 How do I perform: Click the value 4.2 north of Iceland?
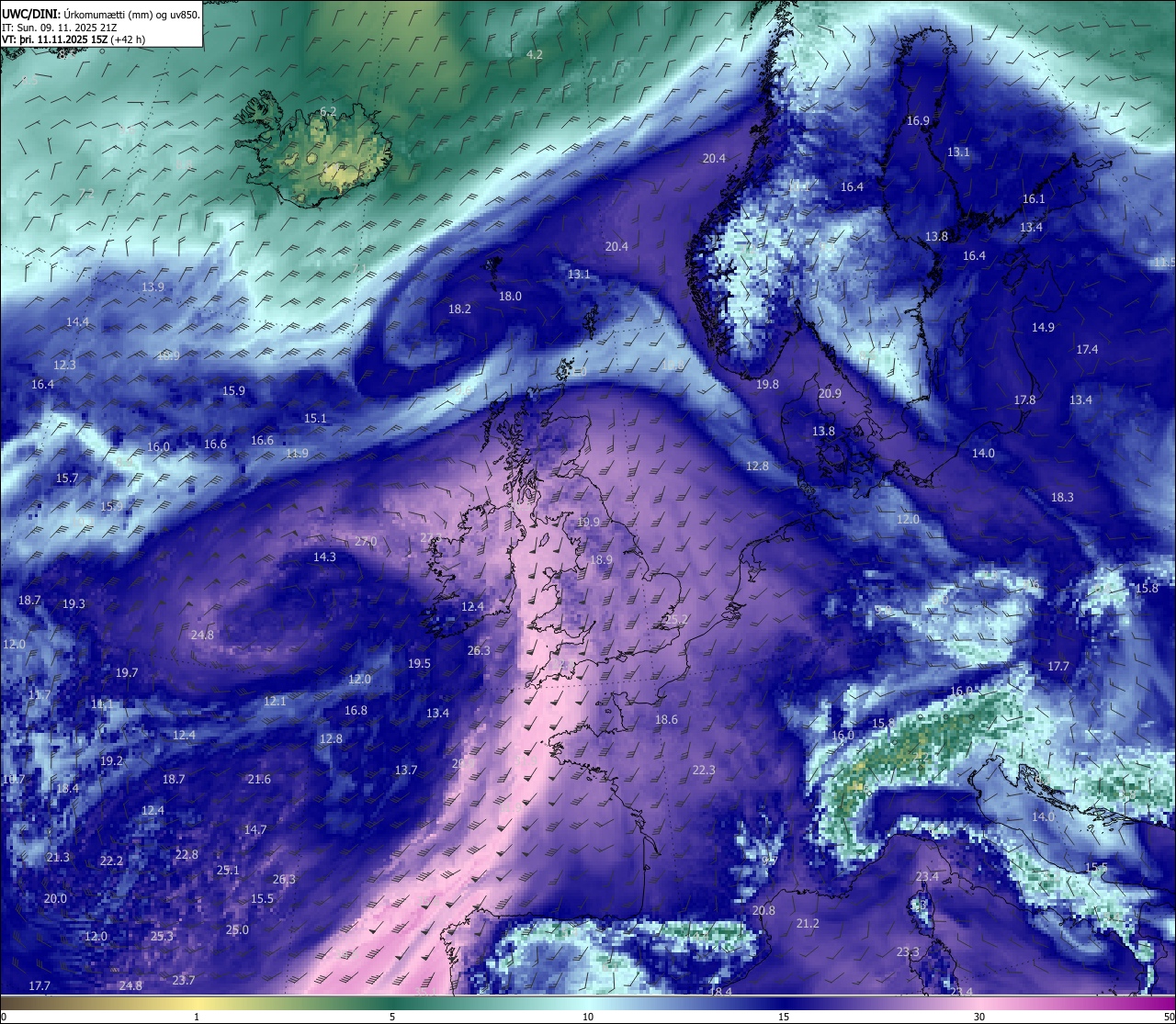(534, 55)
